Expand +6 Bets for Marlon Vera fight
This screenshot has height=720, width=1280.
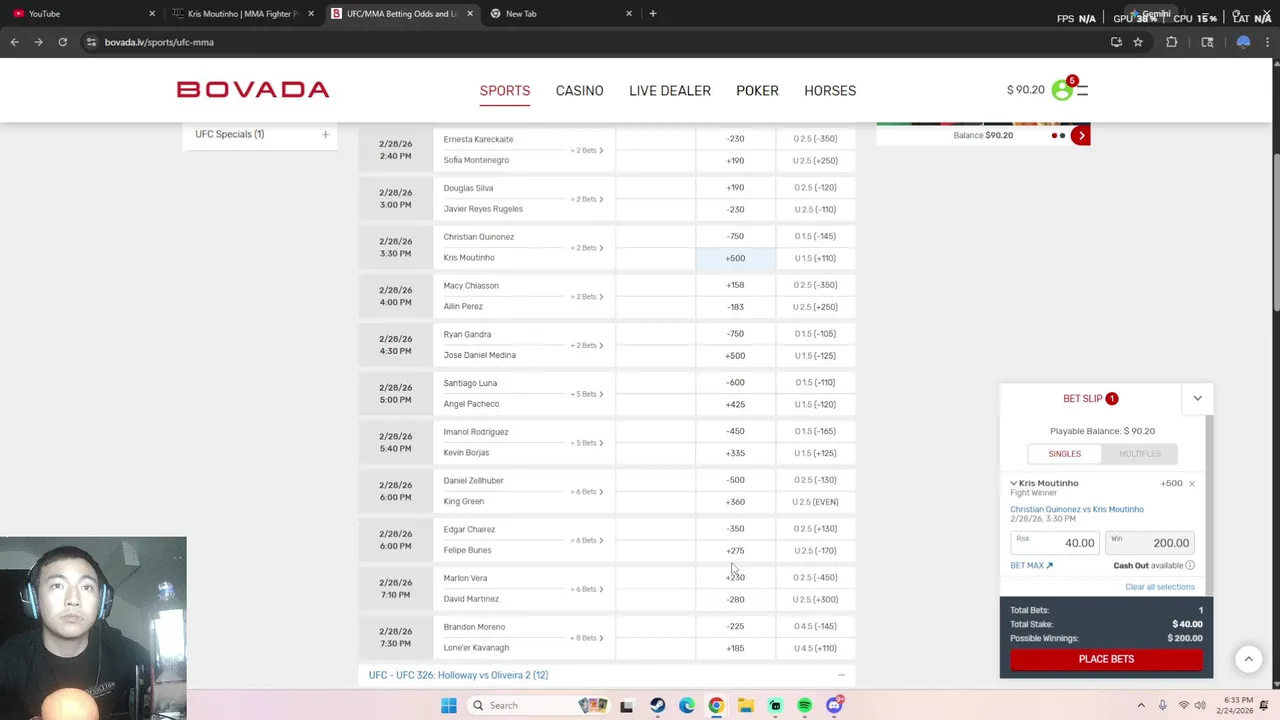pos(587,589)
